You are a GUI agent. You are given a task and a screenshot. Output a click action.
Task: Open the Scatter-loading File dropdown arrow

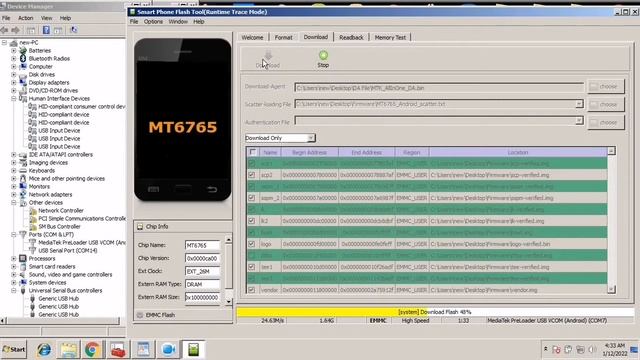[579, 104]
